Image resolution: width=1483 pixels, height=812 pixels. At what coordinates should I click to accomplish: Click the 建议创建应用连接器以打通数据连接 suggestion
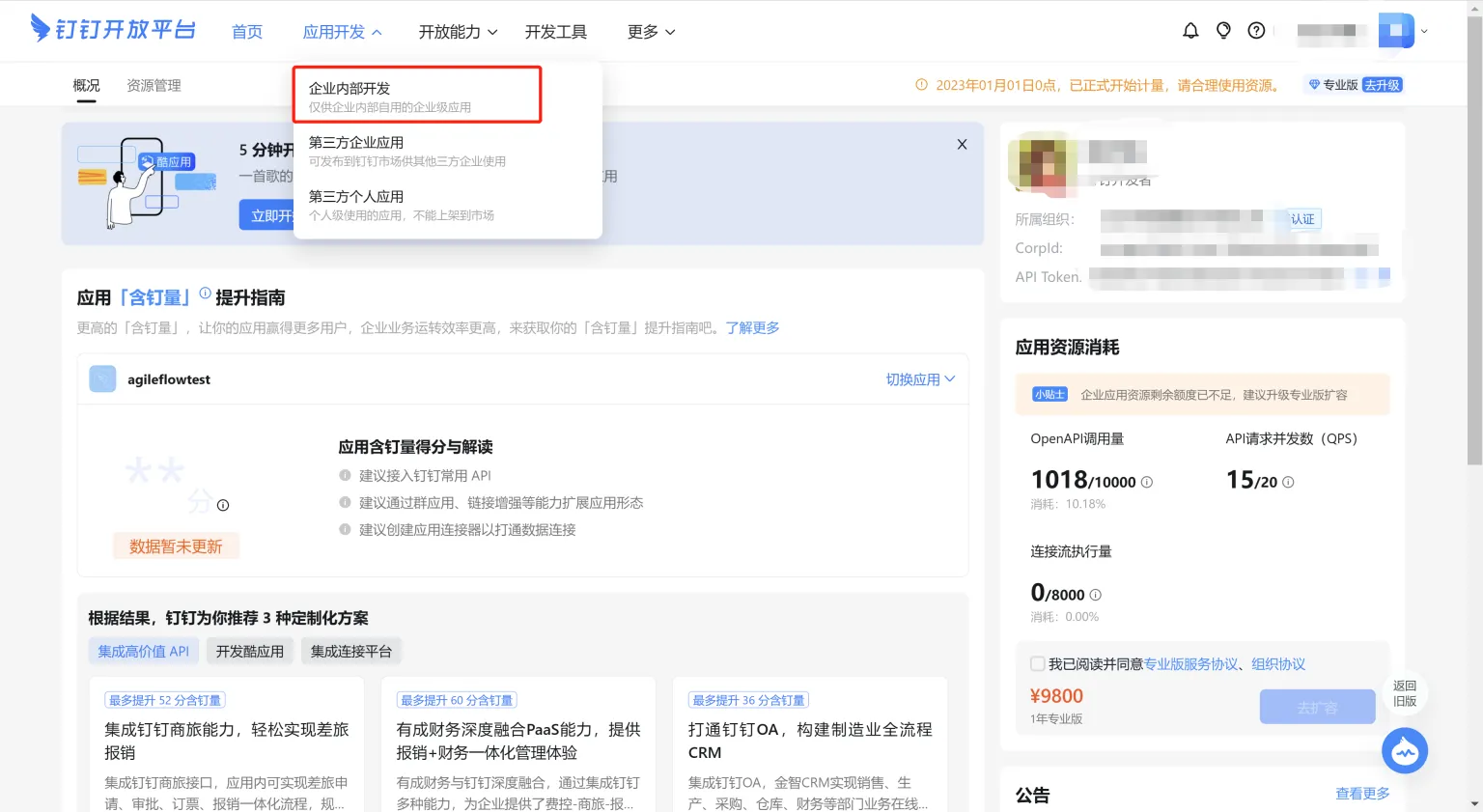click(x=467, y=530)
